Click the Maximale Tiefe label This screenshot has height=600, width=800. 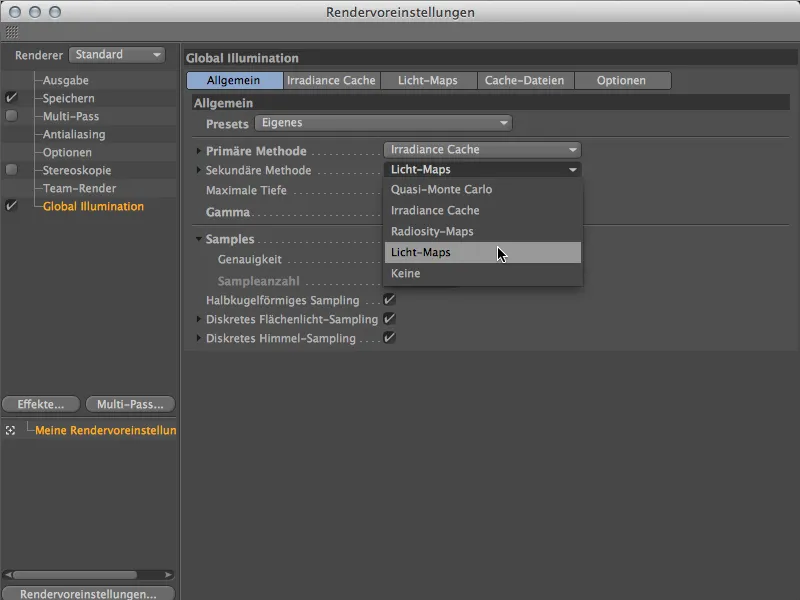coord(246,190)
